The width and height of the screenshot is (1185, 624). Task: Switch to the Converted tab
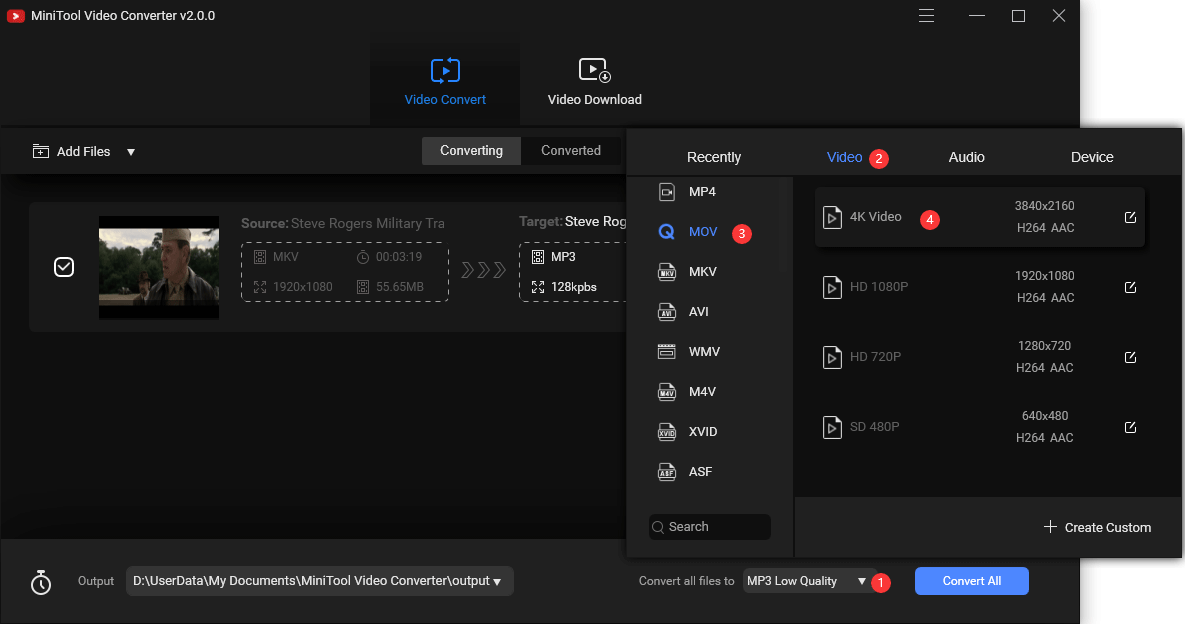click(x=571, y=150)
